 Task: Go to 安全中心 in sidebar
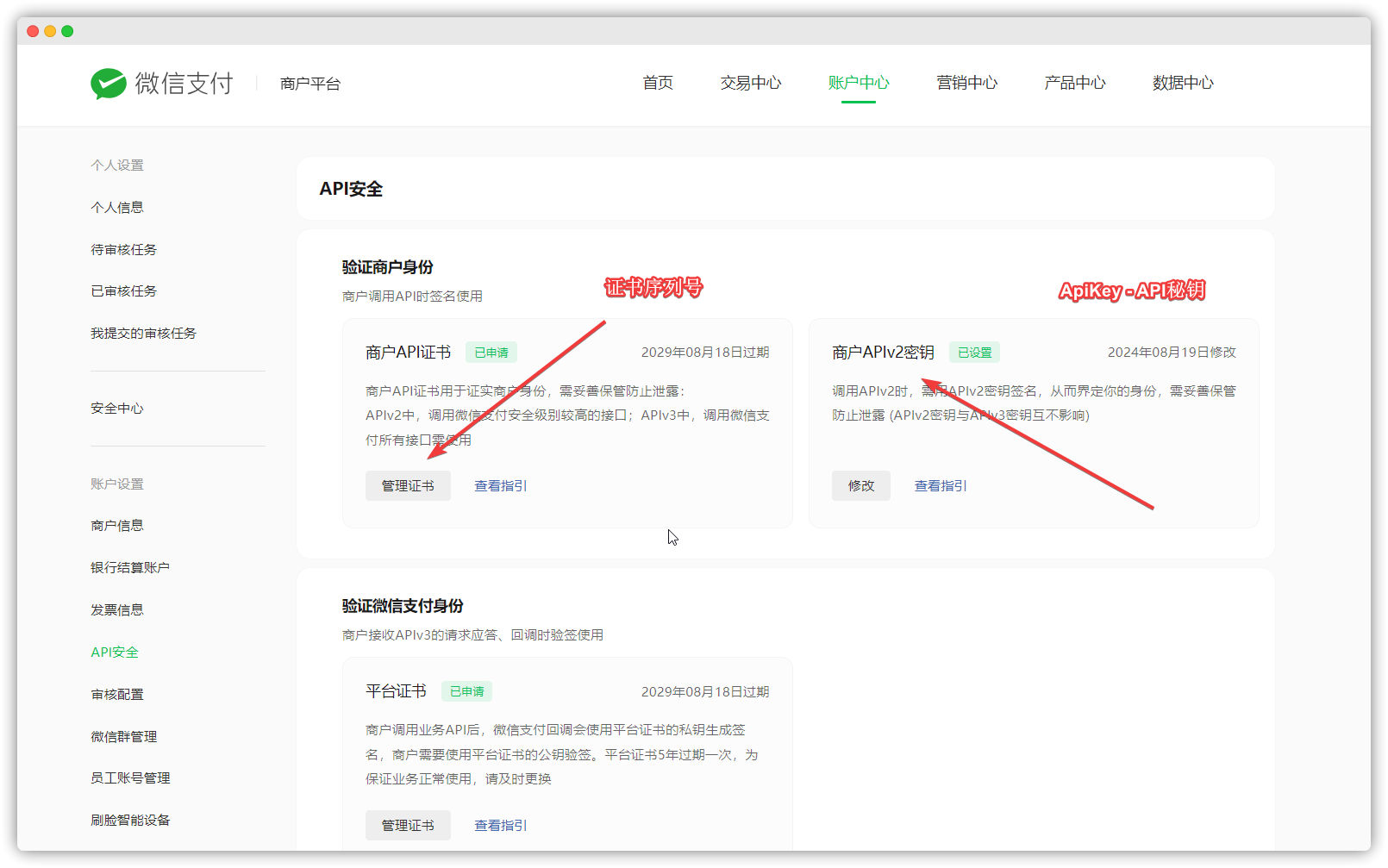tap(117, 409)
